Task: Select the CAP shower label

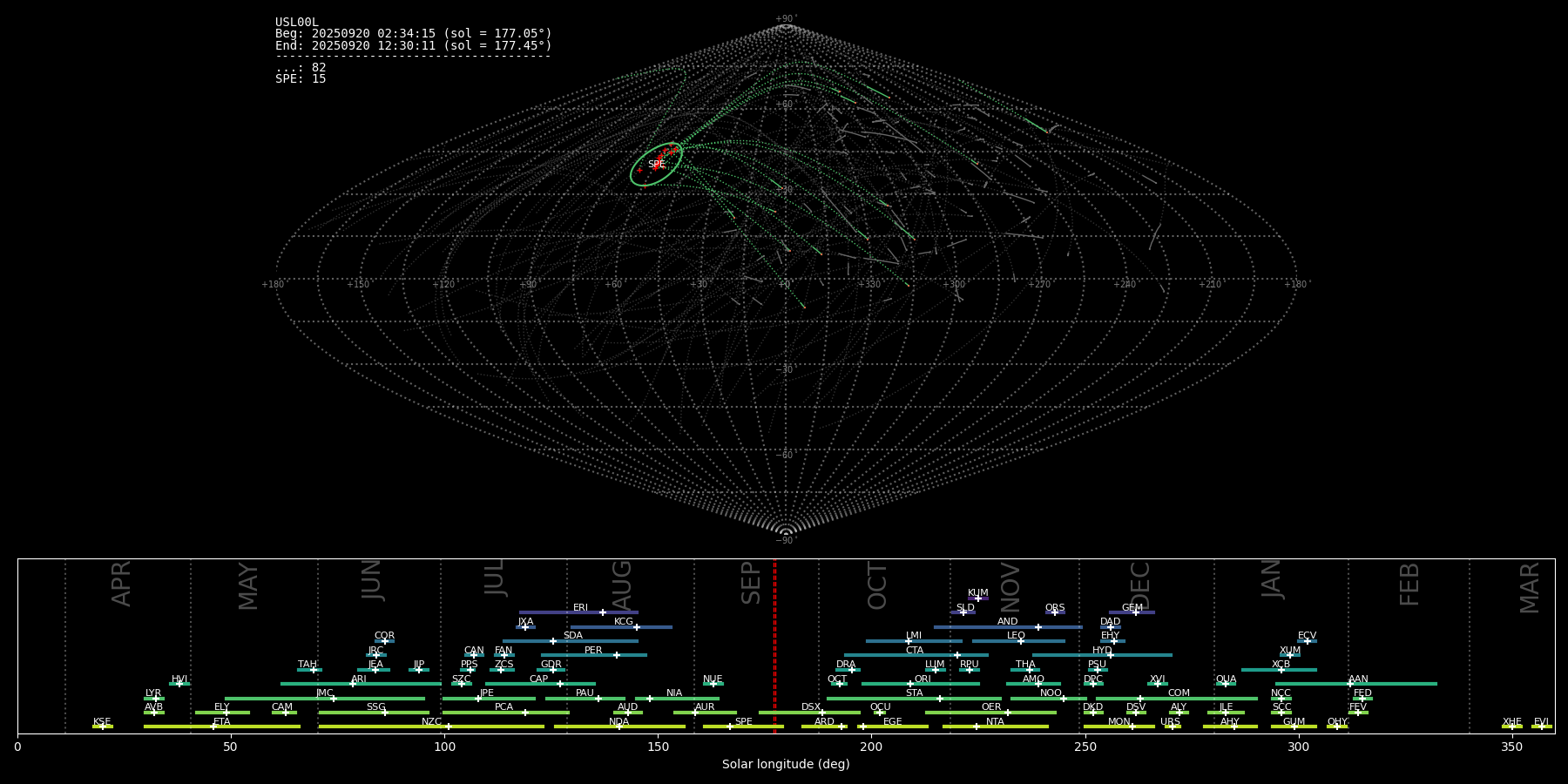Action: [539, 679]
